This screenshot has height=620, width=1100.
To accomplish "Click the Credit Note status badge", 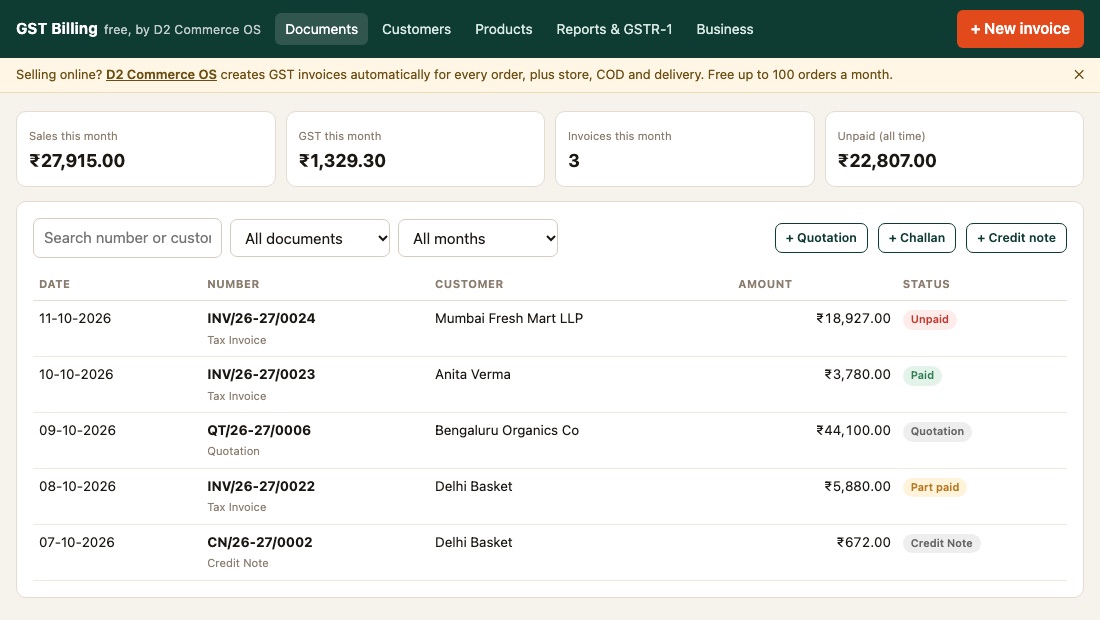I will pos(941,544).
